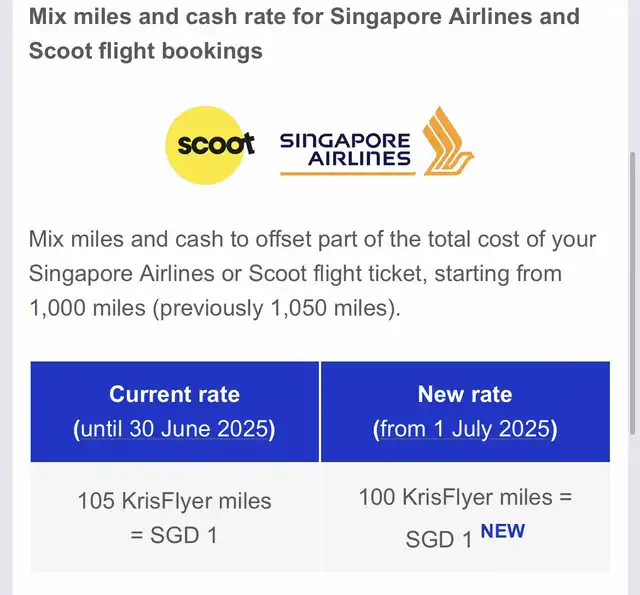Click the orange underline beneath Singapore Airlines
640x595 pixels.
(347, 174)
